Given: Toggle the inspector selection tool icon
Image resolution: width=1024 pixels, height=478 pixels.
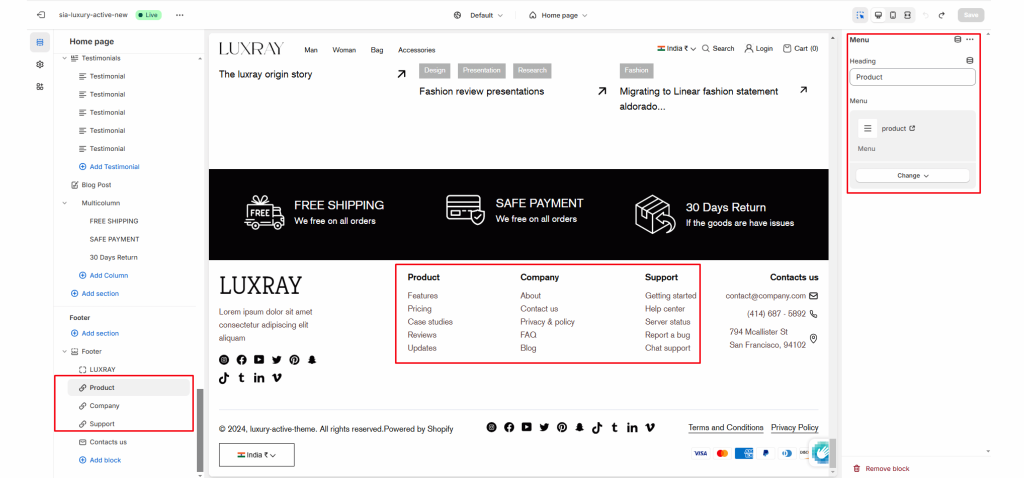Looking at the screenshot, I should 860,15.
